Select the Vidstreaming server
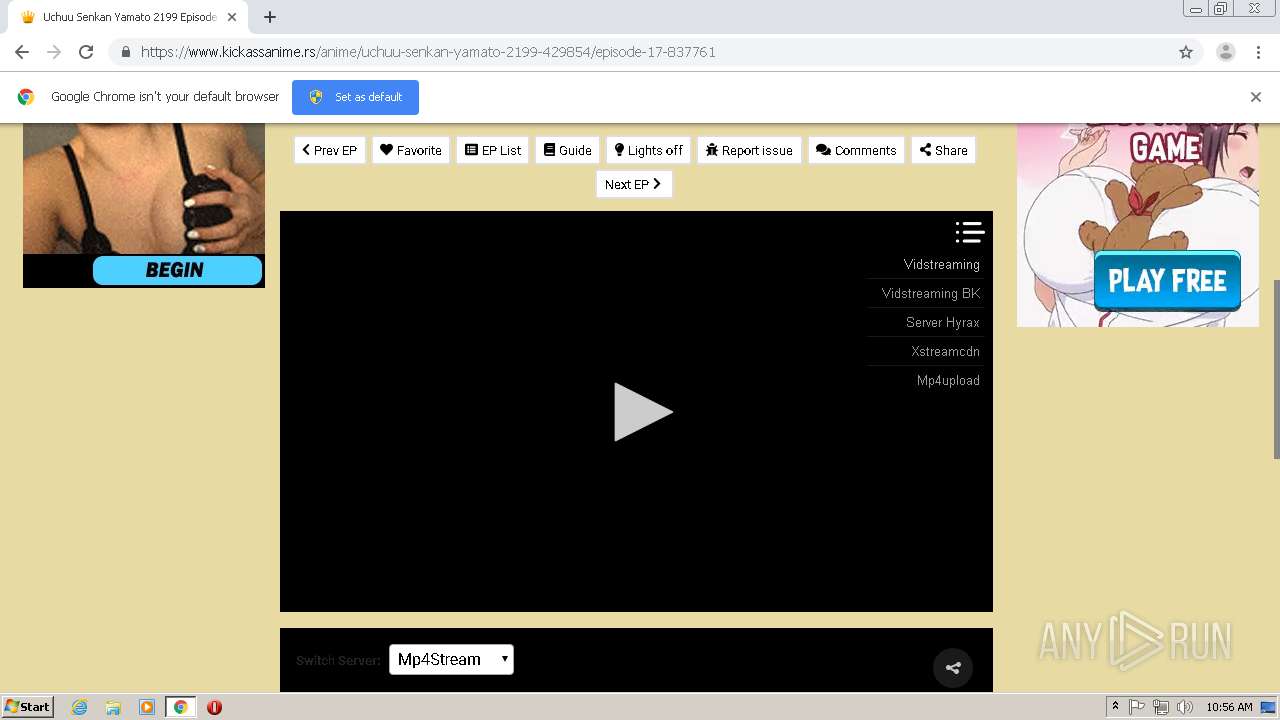 click(941, 264)
